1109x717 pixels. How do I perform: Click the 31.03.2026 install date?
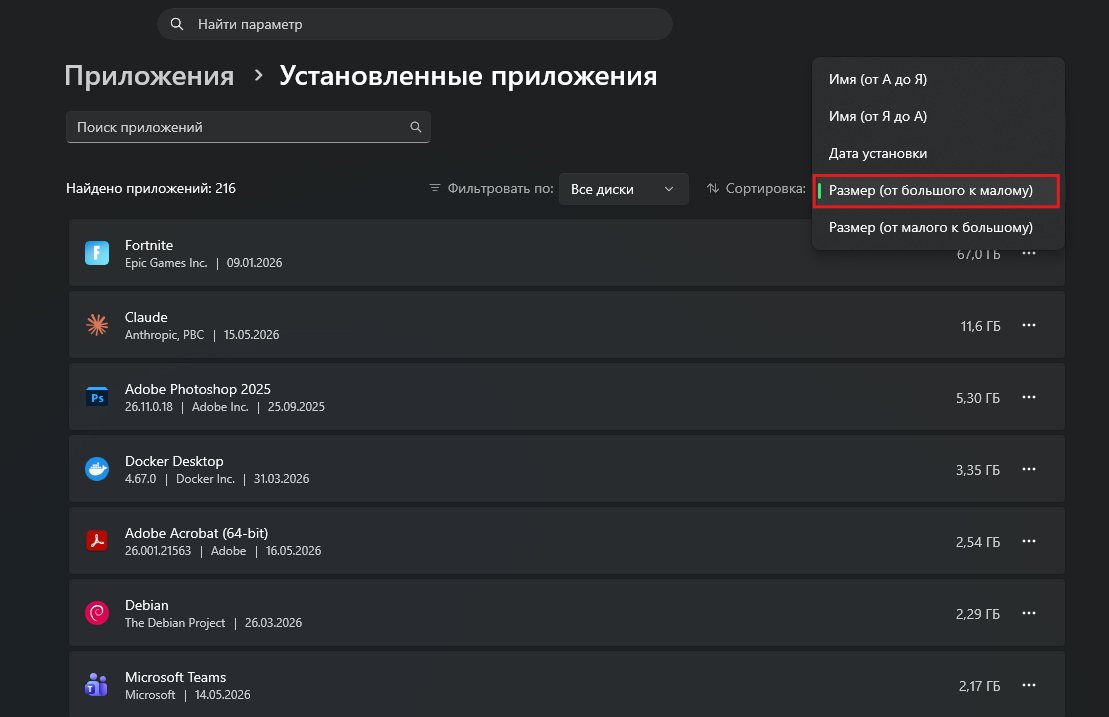[281, 479]
